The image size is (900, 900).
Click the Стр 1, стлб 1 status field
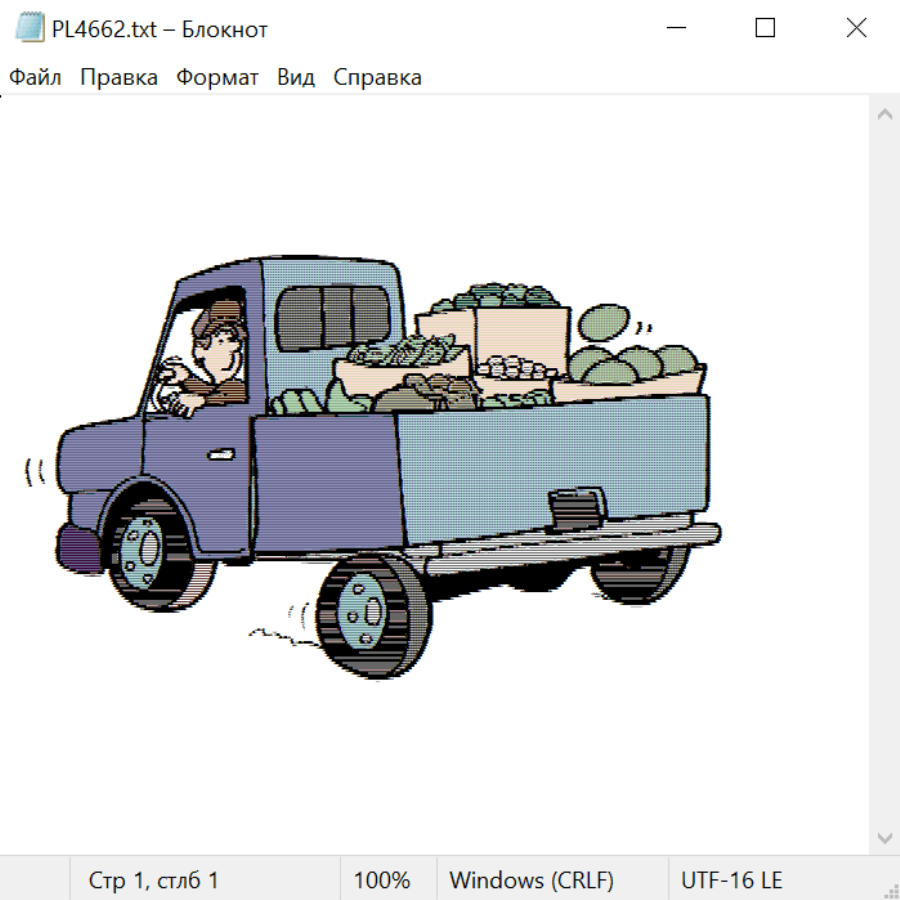point(154,881)
